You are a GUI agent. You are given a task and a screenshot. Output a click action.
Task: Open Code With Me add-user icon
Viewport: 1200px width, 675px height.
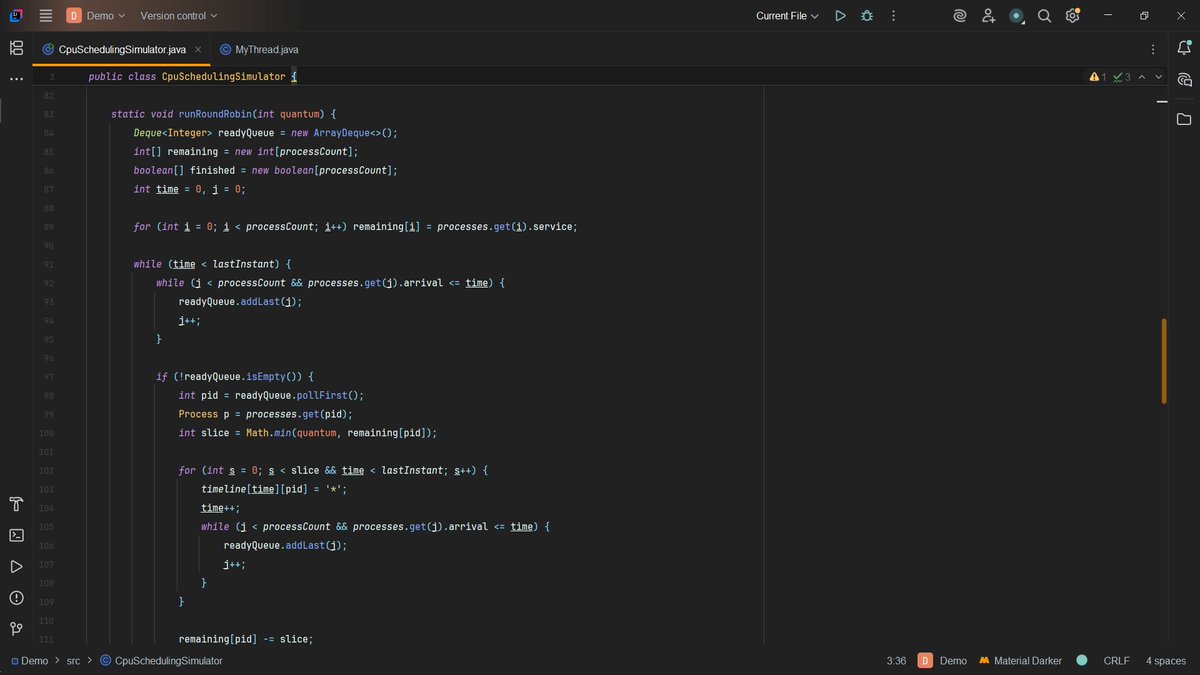(988, 16)
